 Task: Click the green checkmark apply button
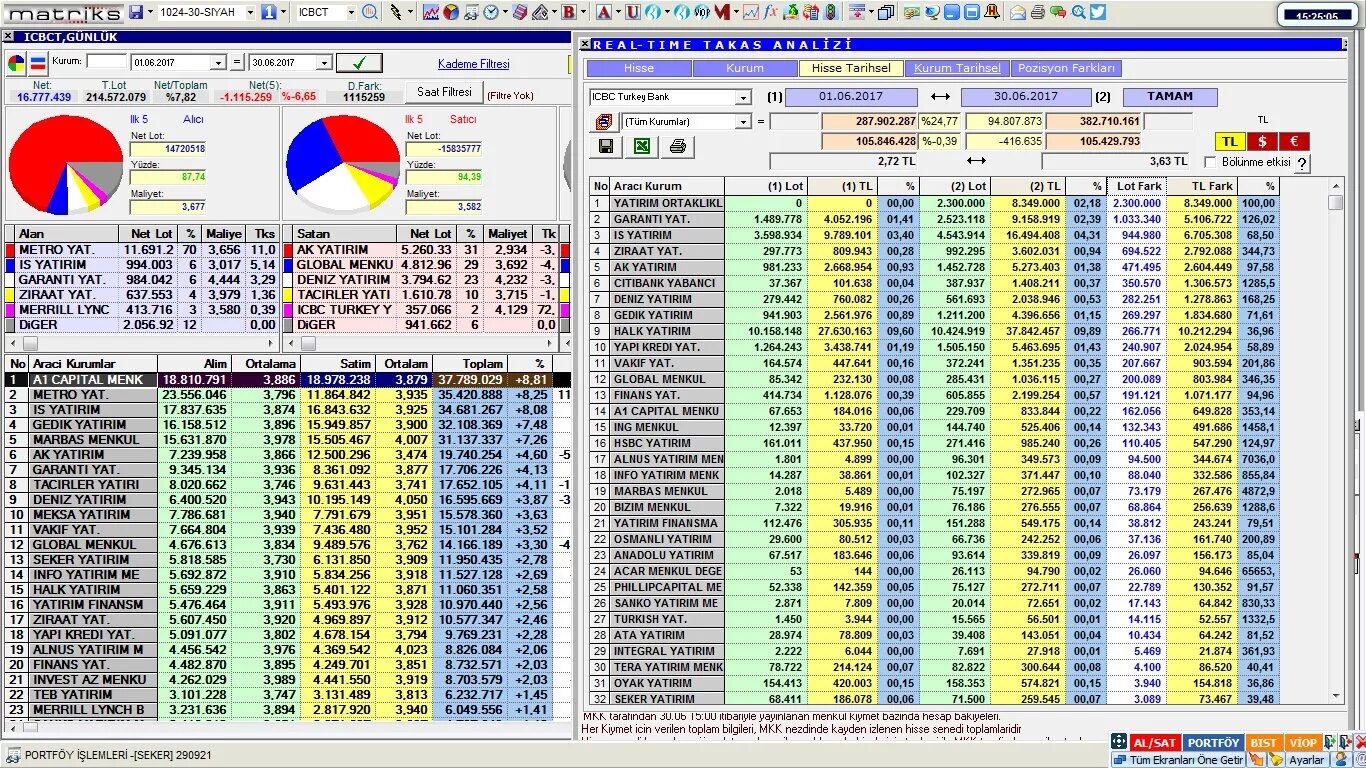coord(359,63)
